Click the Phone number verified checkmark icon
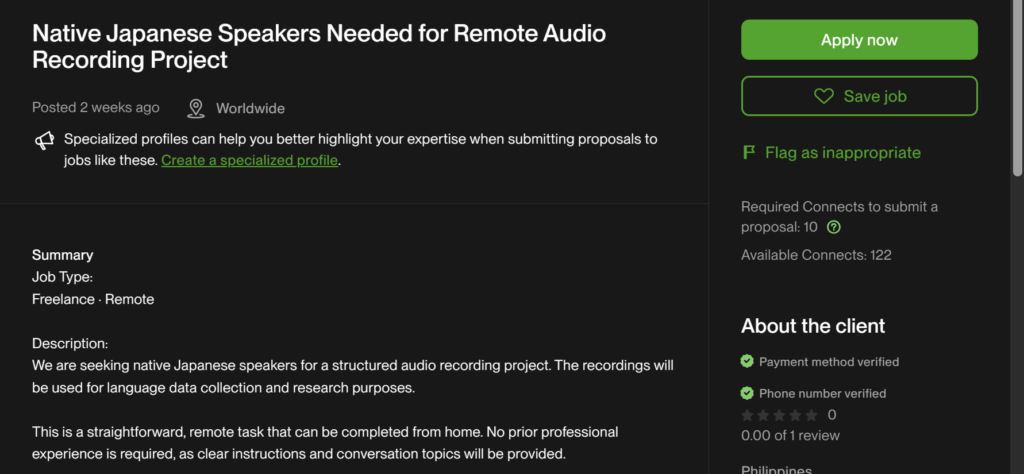 (747, 393)
